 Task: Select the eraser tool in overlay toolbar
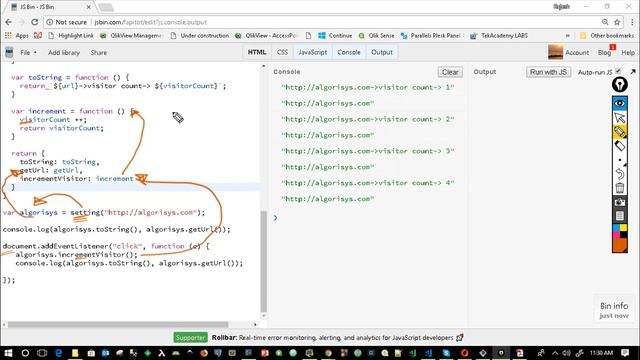[x=620, y=146]
